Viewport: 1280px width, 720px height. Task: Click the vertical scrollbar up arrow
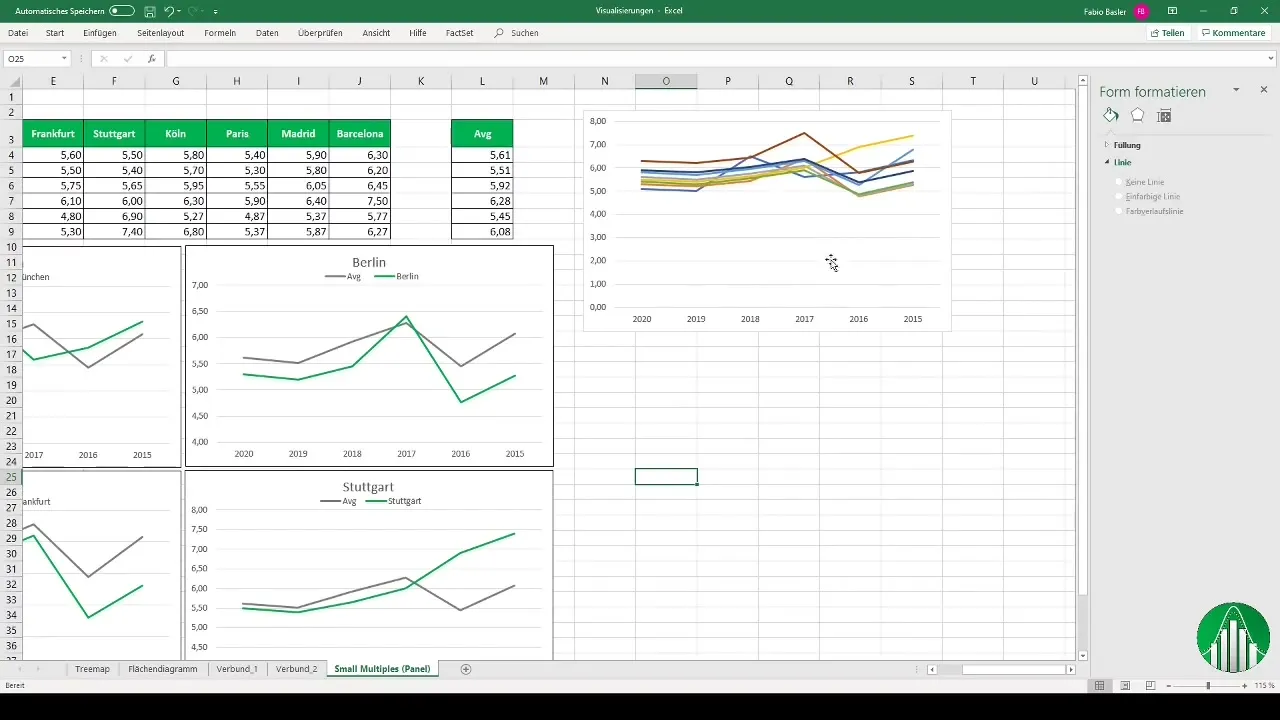tap(1083, 80)
